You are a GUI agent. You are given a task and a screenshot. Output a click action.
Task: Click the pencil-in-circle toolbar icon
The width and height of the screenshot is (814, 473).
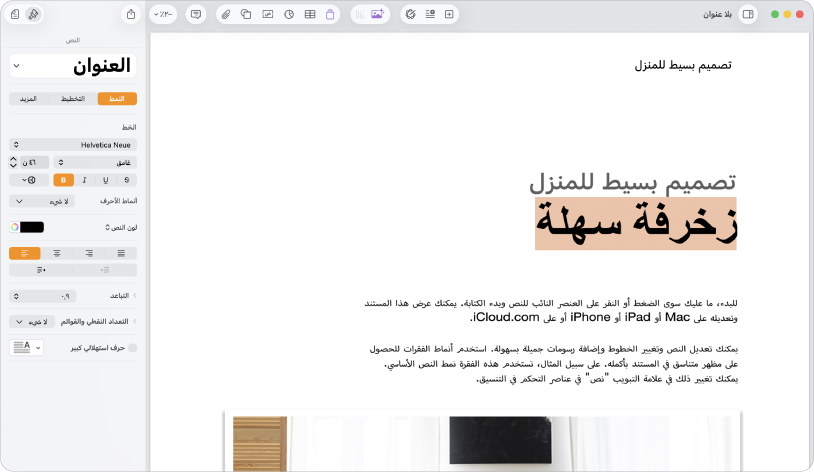pyautogui.click(x=411, y=15)
